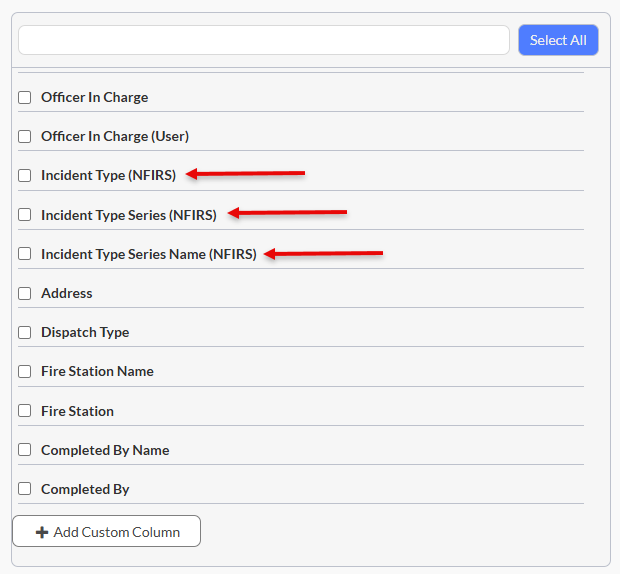Image resolution: width=620 pixels, height=574 pixels.
Task: Check the Officer In Charge checkbox
Action: point(25,97)
